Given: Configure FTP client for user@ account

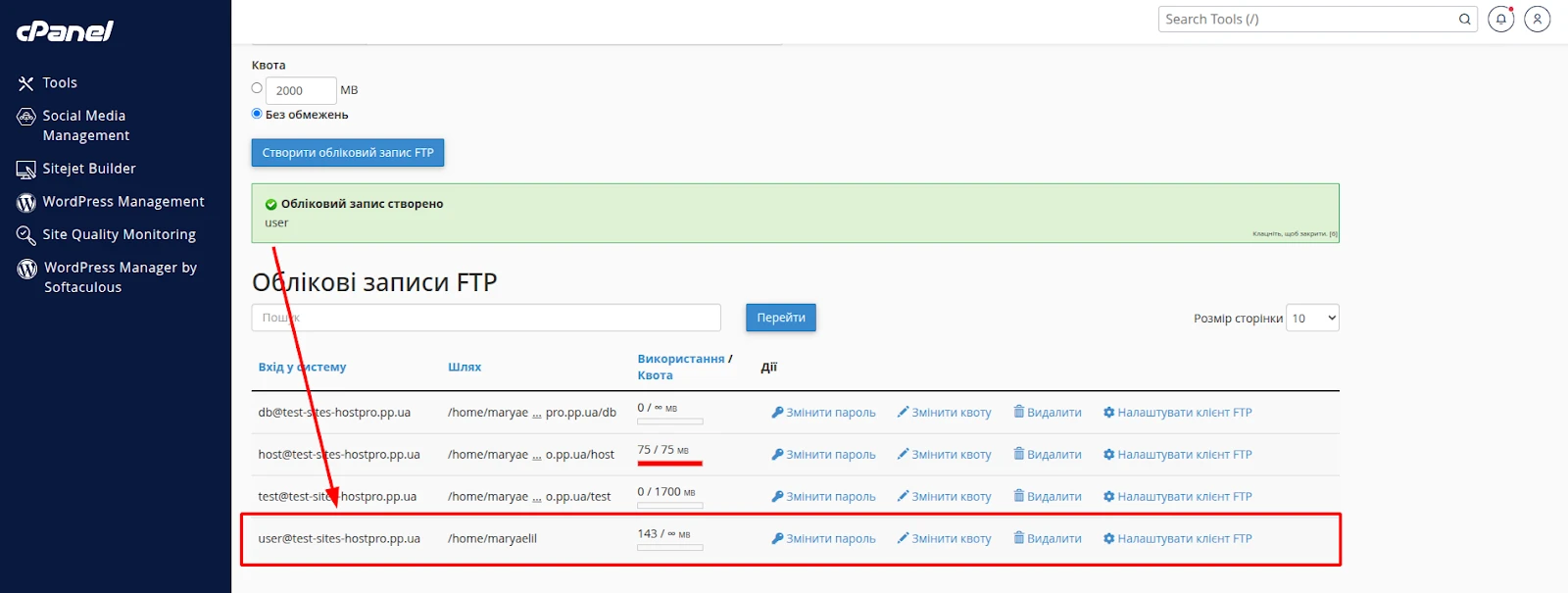Looking at the screenshot, I should pyautogui.click(x=1178, y=539).
